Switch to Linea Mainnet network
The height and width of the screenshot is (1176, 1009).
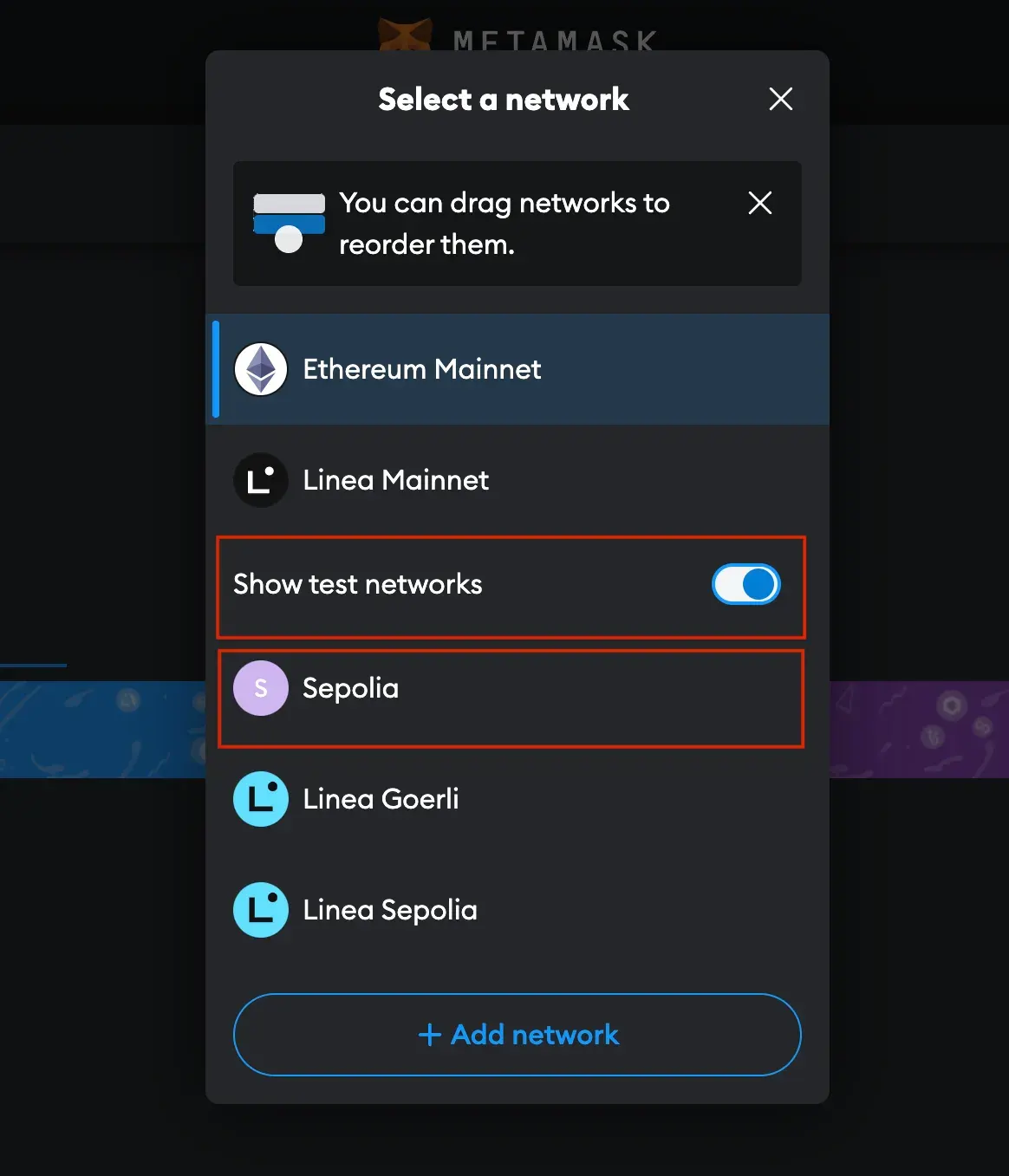(518, 480)
